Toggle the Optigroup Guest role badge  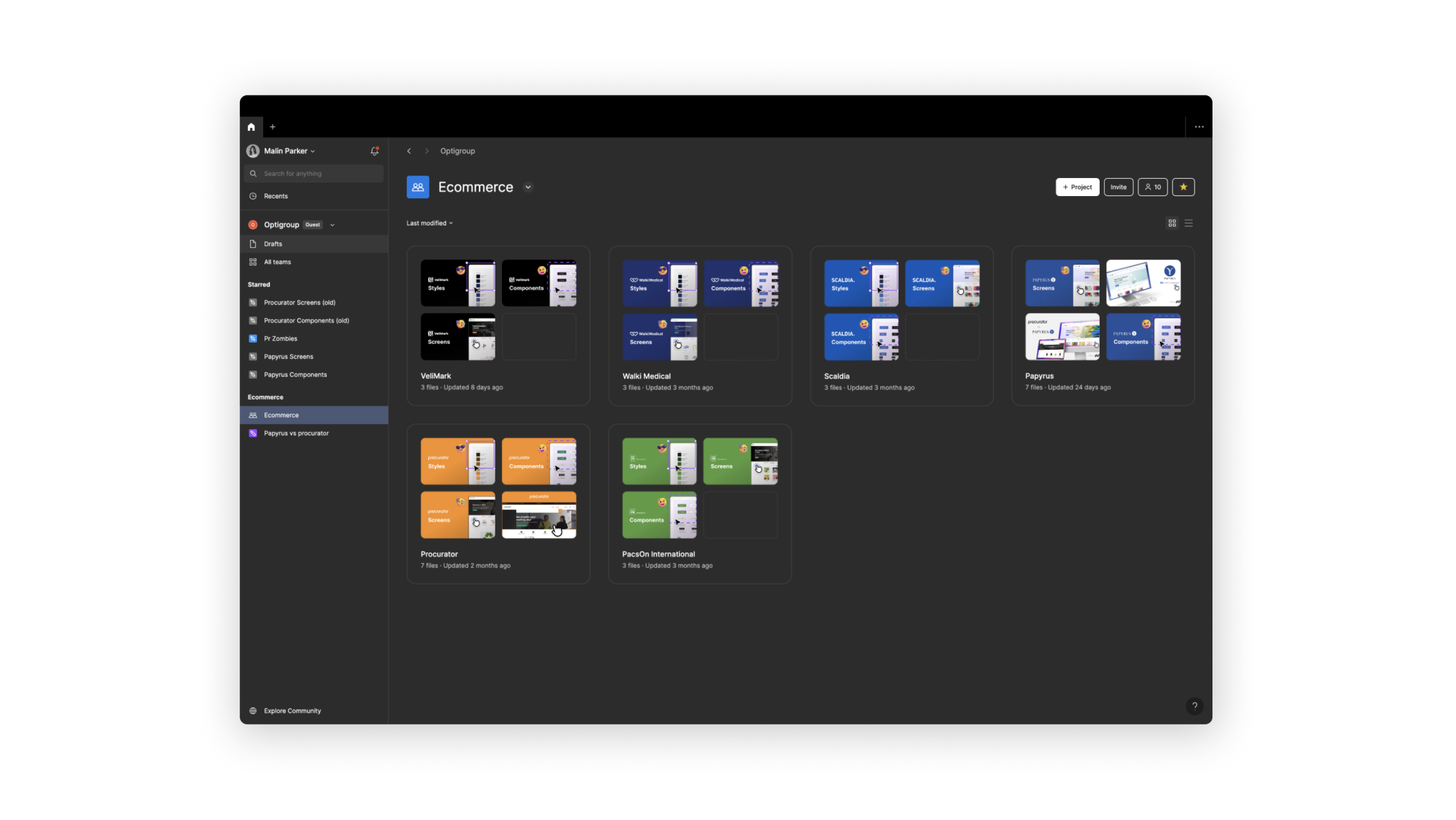313,224
